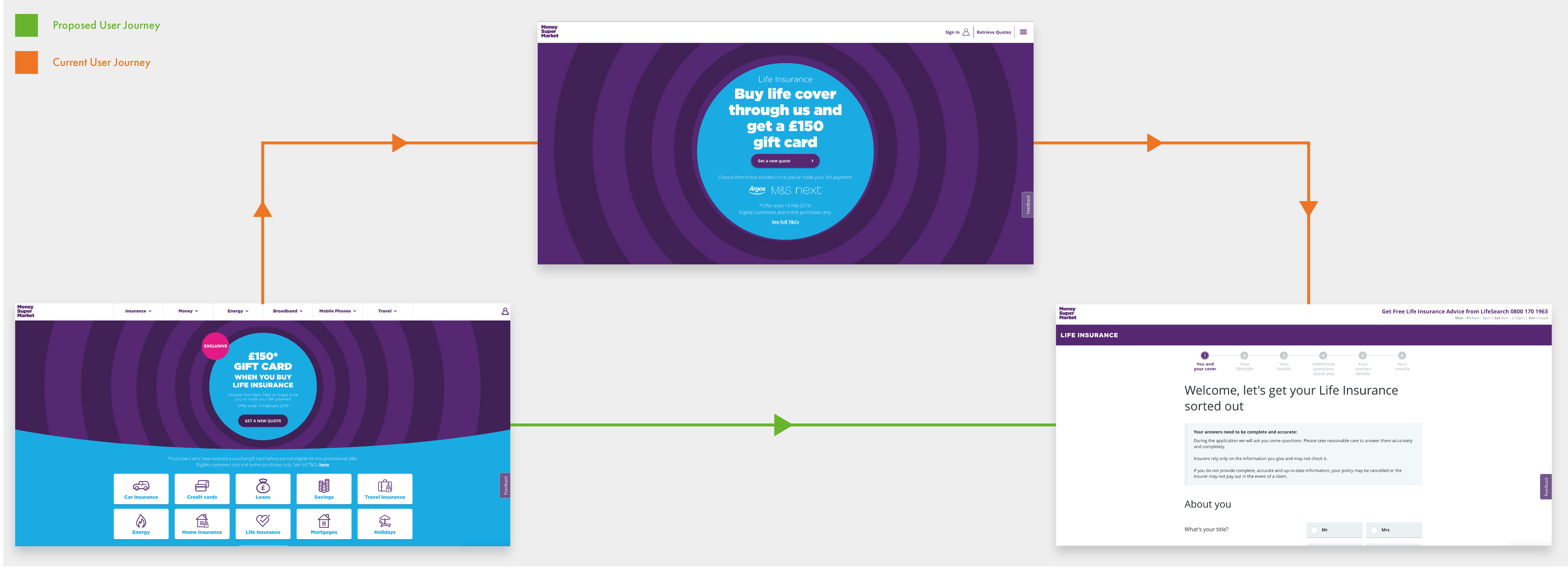The height and width of the screenshot is (568, 1568).
Task: Go to step 3 Your health
Action: coord(1284,361)
